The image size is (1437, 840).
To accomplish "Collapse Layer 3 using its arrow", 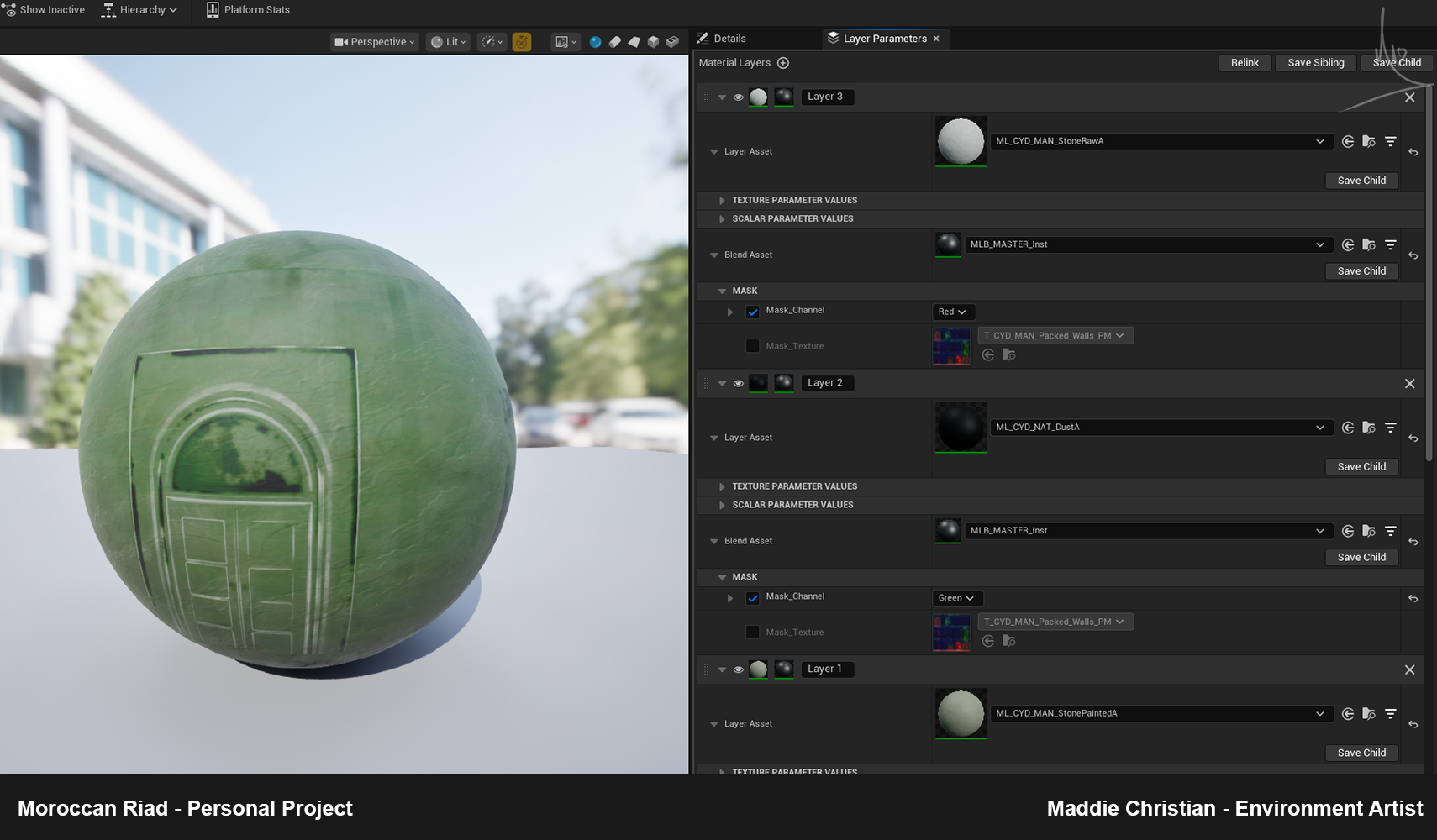I will coord(722,97).
